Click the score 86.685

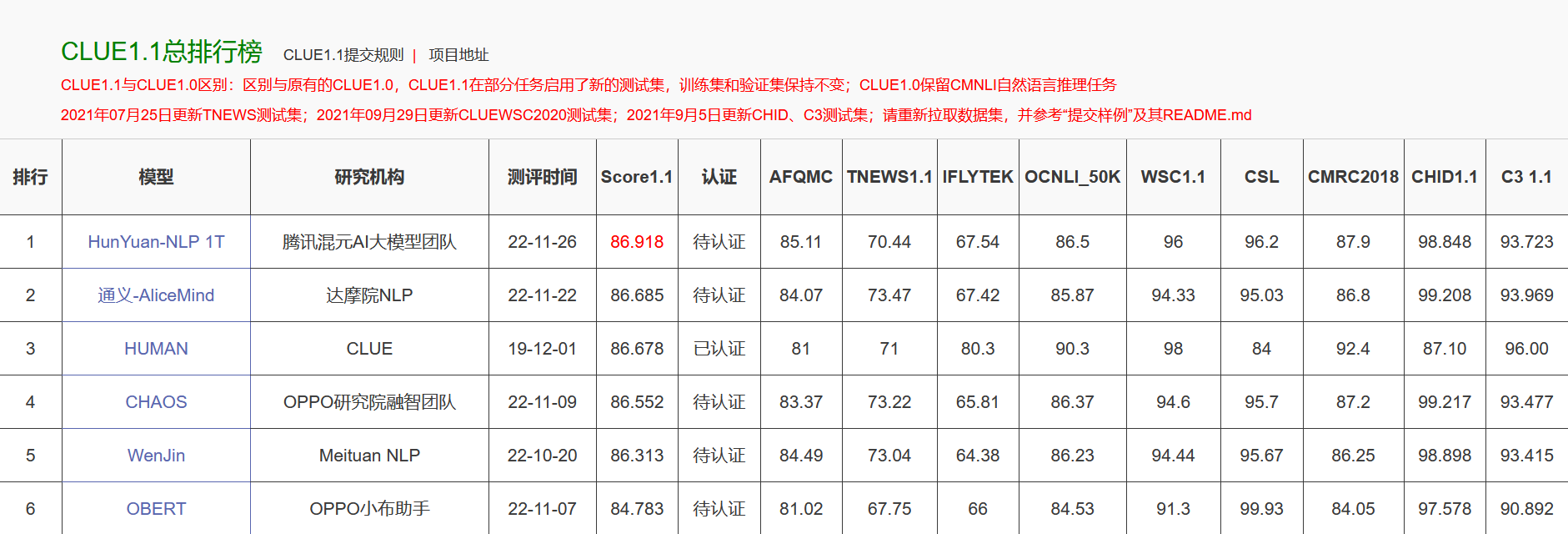pyautogui.click(x=637, y=295)
